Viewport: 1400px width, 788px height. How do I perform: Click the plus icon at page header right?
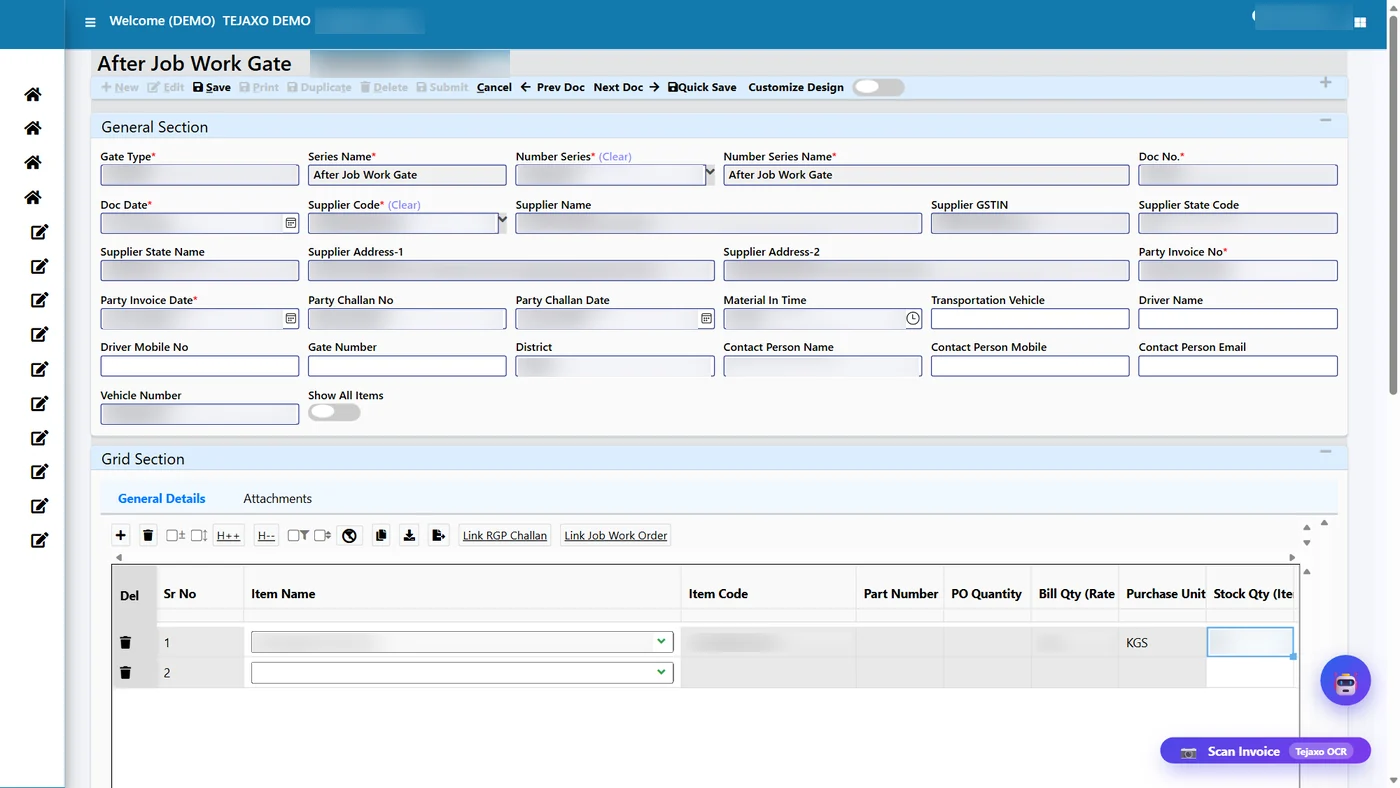coord(1325,82)
